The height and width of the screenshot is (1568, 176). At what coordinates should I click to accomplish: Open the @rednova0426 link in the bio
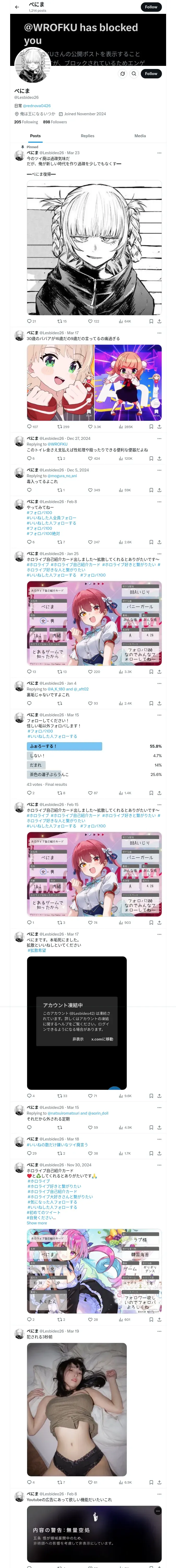pos(37,105)
